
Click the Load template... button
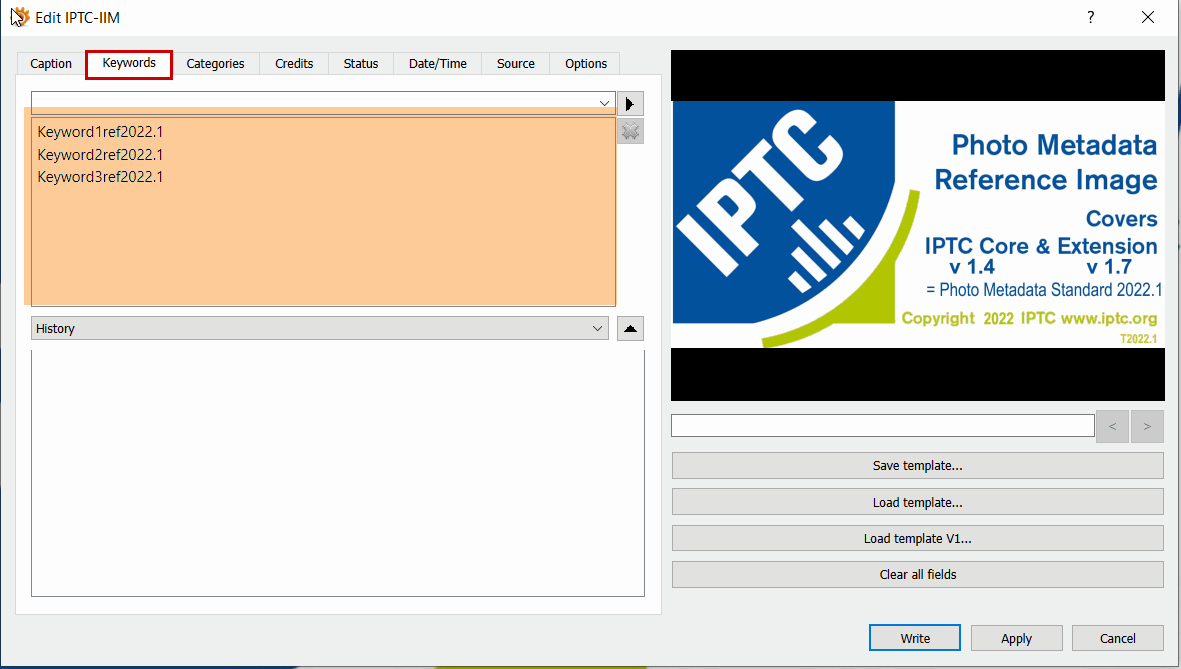[x=917, y=503]
